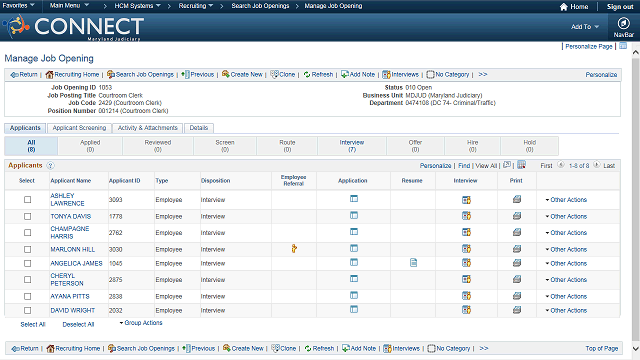Print Angelica James's application
The height and width of the screenshot is (360, 640).
click(x=517, y=263)
